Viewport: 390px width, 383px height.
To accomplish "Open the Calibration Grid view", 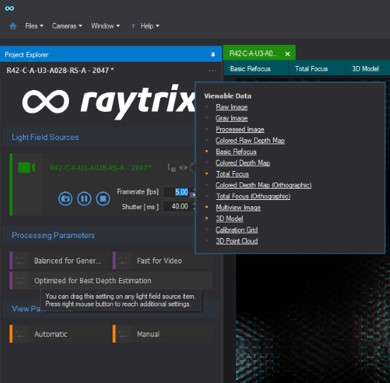I will pyautogui.click(x=237, y=230).
